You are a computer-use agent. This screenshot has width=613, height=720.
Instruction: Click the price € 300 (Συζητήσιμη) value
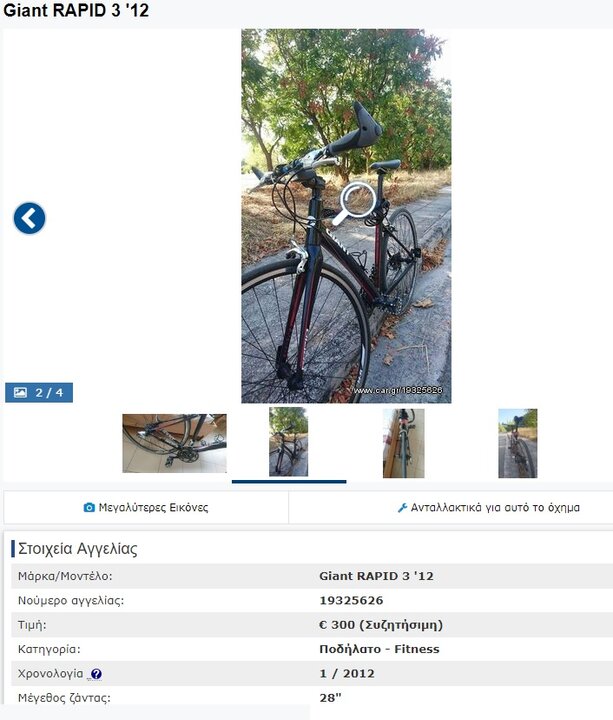[x=381, y=625]
